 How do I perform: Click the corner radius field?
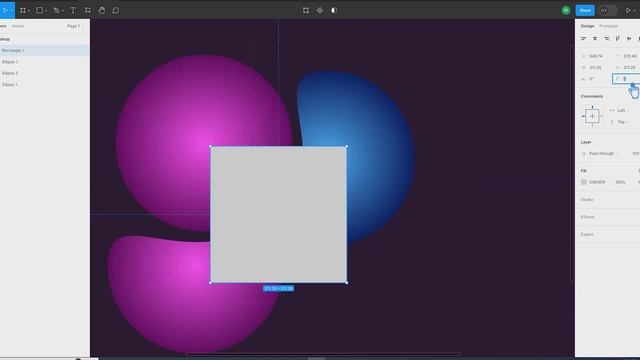[626, 79]
